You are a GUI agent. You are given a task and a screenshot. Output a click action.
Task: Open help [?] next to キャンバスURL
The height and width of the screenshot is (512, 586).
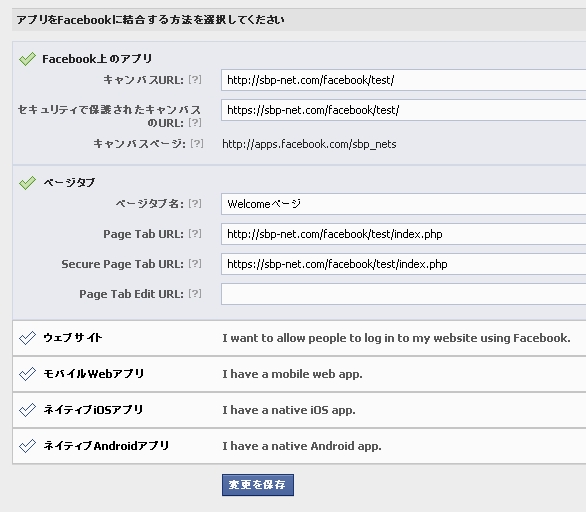pos(195,80)
